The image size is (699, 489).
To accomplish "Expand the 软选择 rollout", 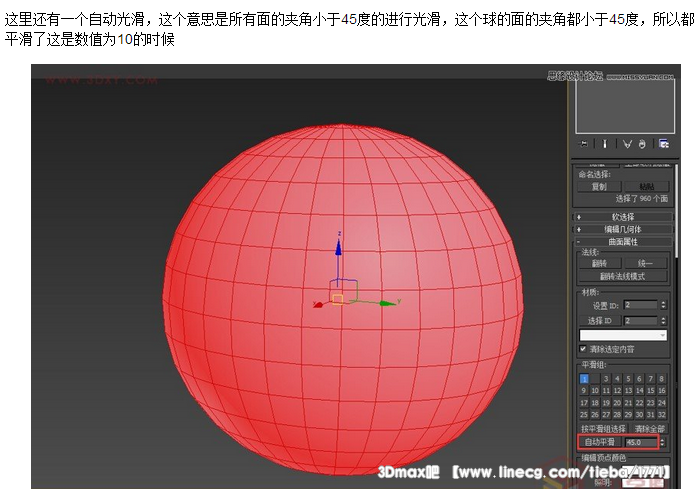I will 623,217.
